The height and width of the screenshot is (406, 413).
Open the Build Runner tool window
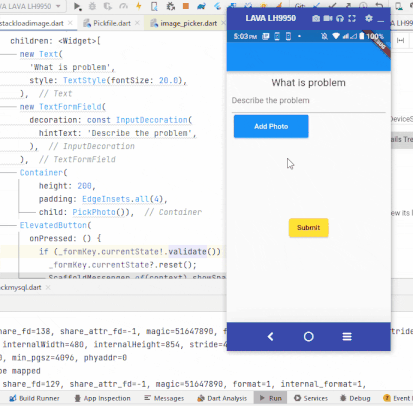(x=34, y=398)
